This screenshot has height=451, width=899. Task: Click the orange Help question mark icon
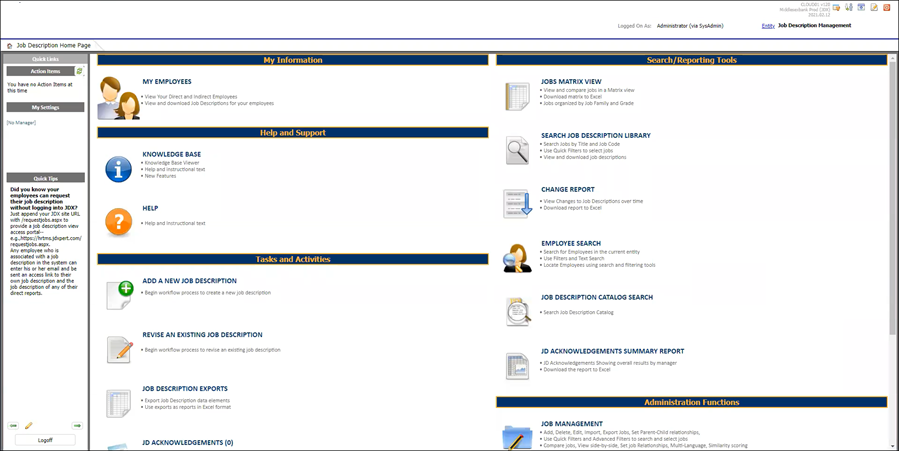(x=118, y=222)
